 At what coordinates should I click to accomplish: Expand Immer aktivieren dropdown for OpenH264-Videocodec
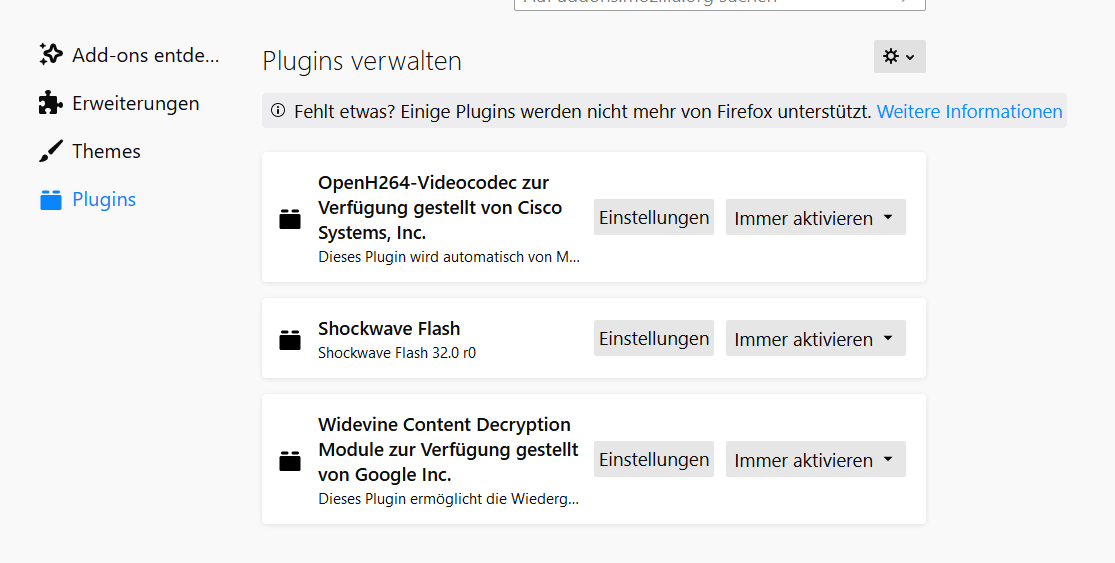[816, 218]
